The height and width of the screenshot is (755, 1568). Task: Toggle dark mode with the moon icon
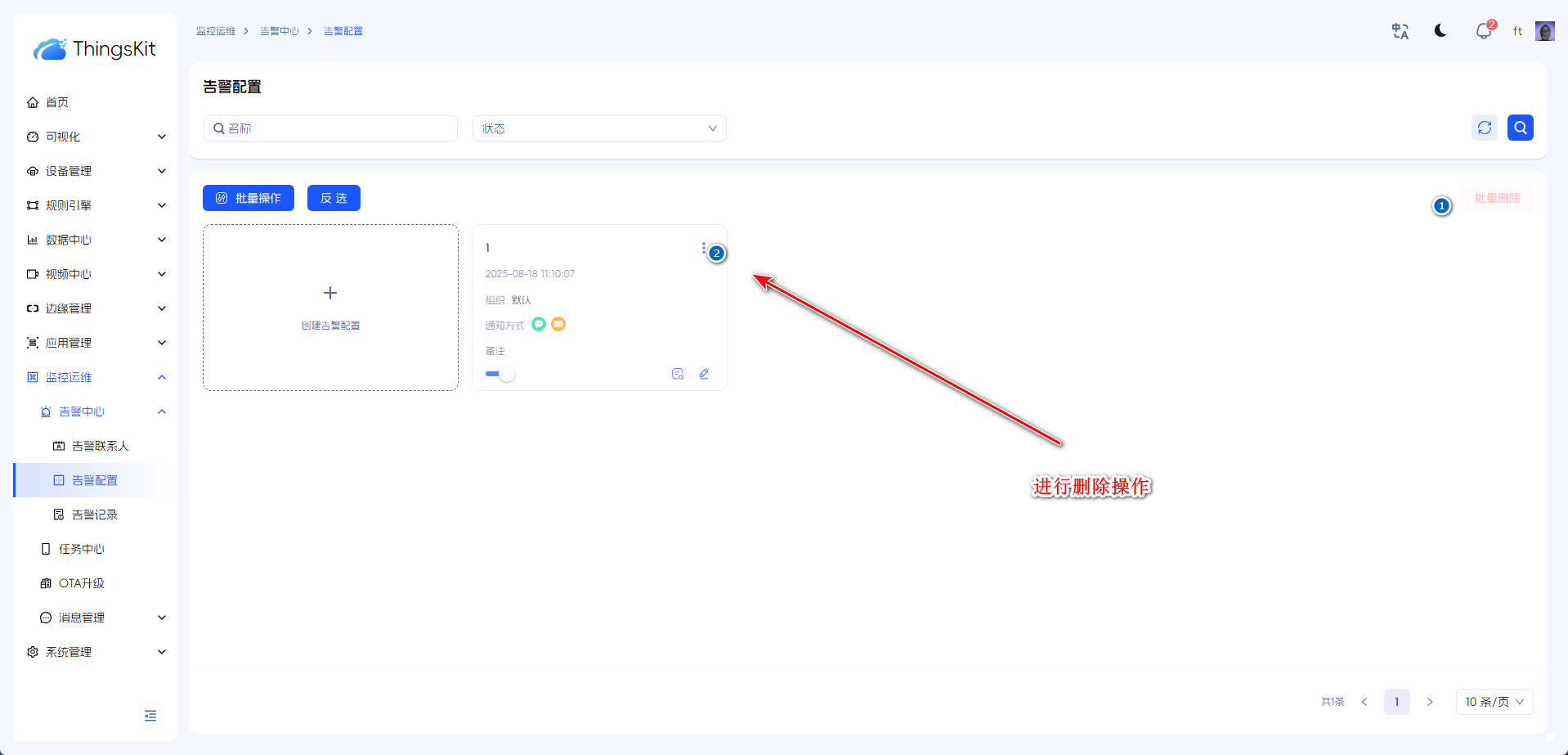point(1440,31)
